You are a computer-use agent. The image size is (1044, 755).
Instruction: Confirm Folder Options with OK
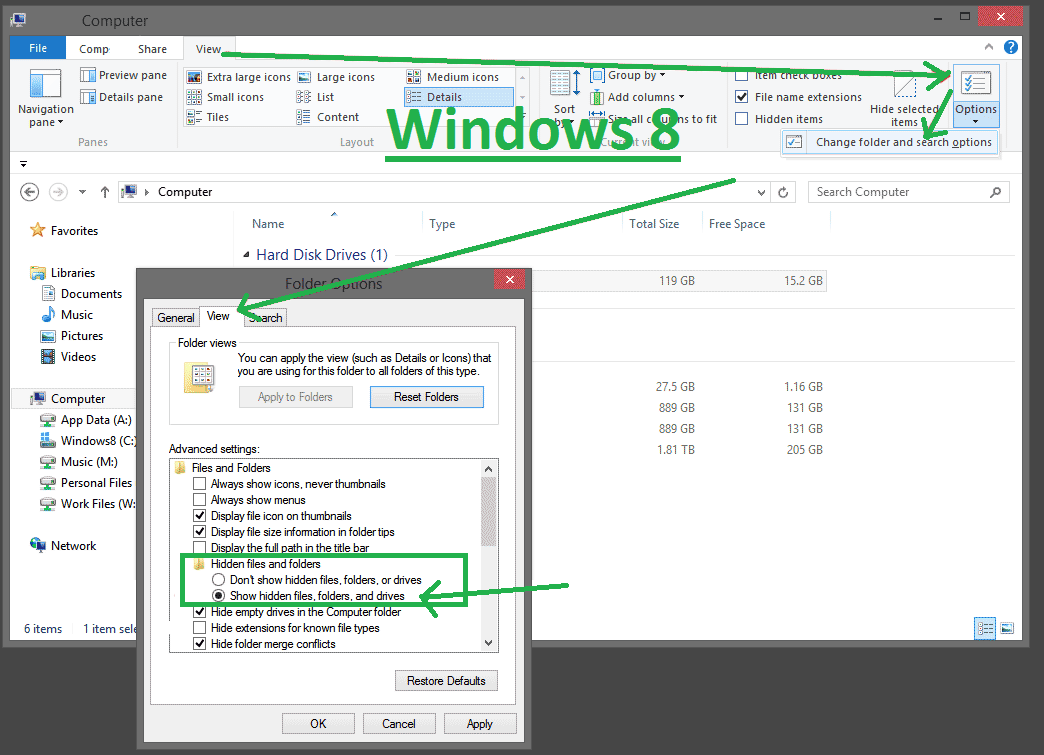pyautogui.click(x=318, y=724)
